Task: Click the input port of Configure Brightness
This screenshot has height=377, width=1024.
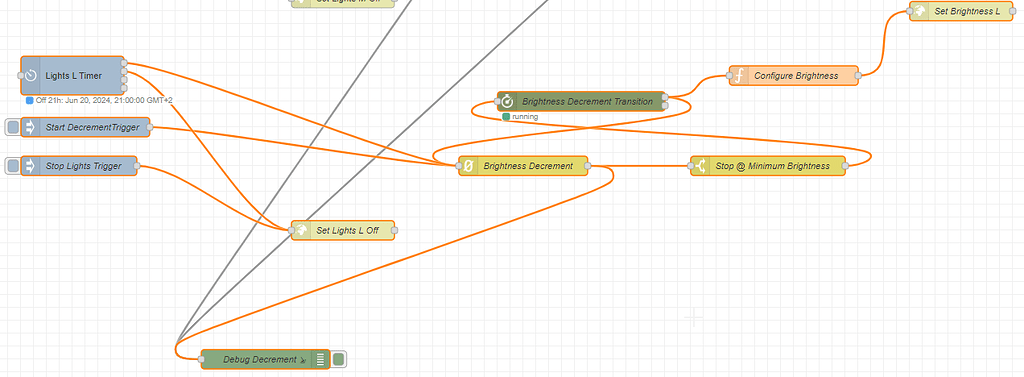Action: [x=729, y=76]
